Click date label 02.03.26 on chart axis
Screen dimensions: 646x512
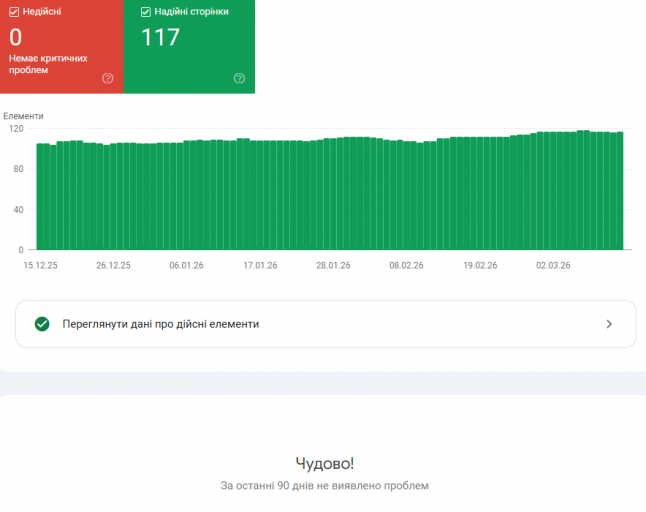tap(553, 265)
